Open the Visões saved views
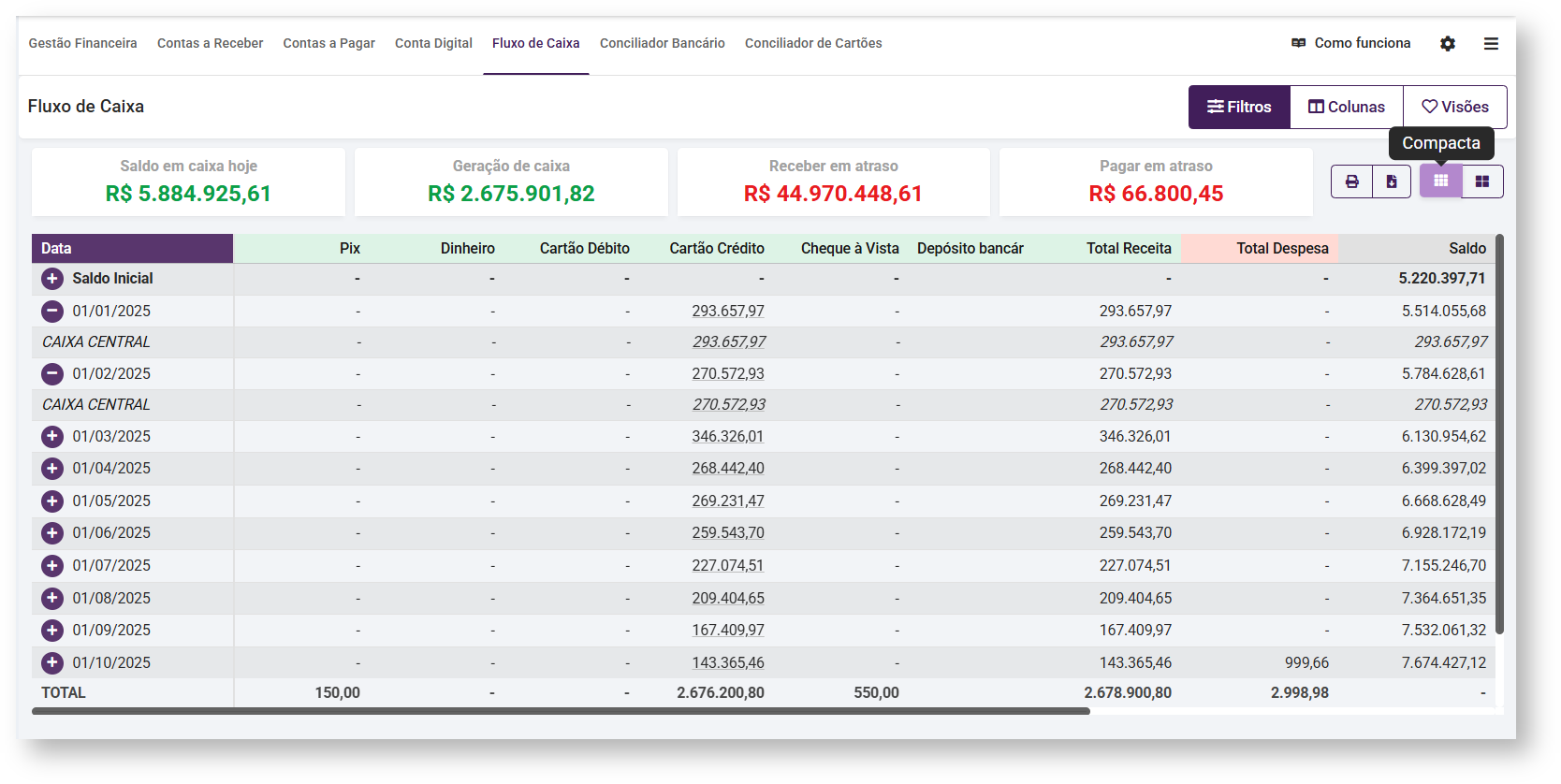 point(1454,107)
